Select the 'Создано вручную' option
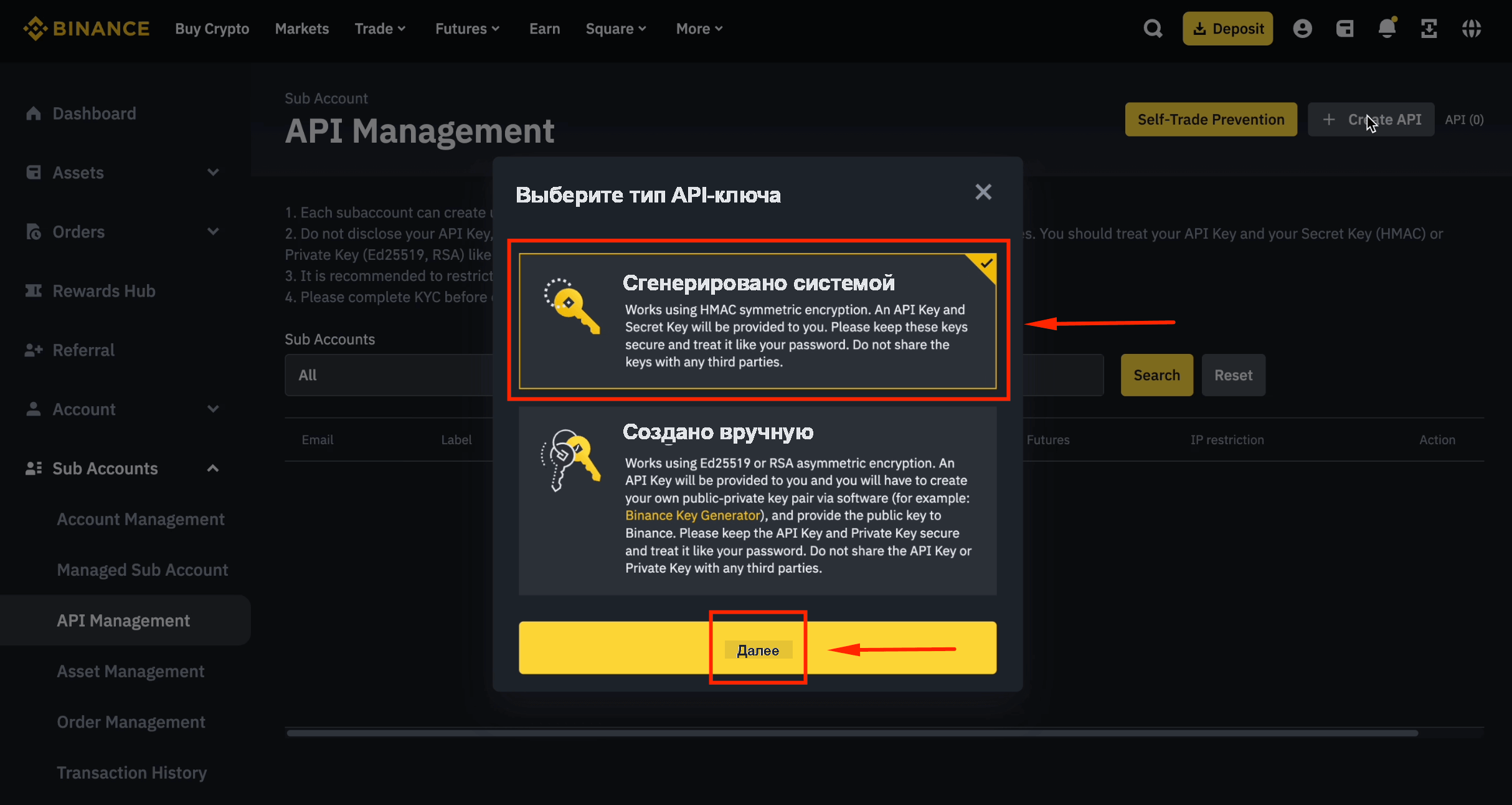The height and width of the screenshot is (805, 1512). coord(758,501)
